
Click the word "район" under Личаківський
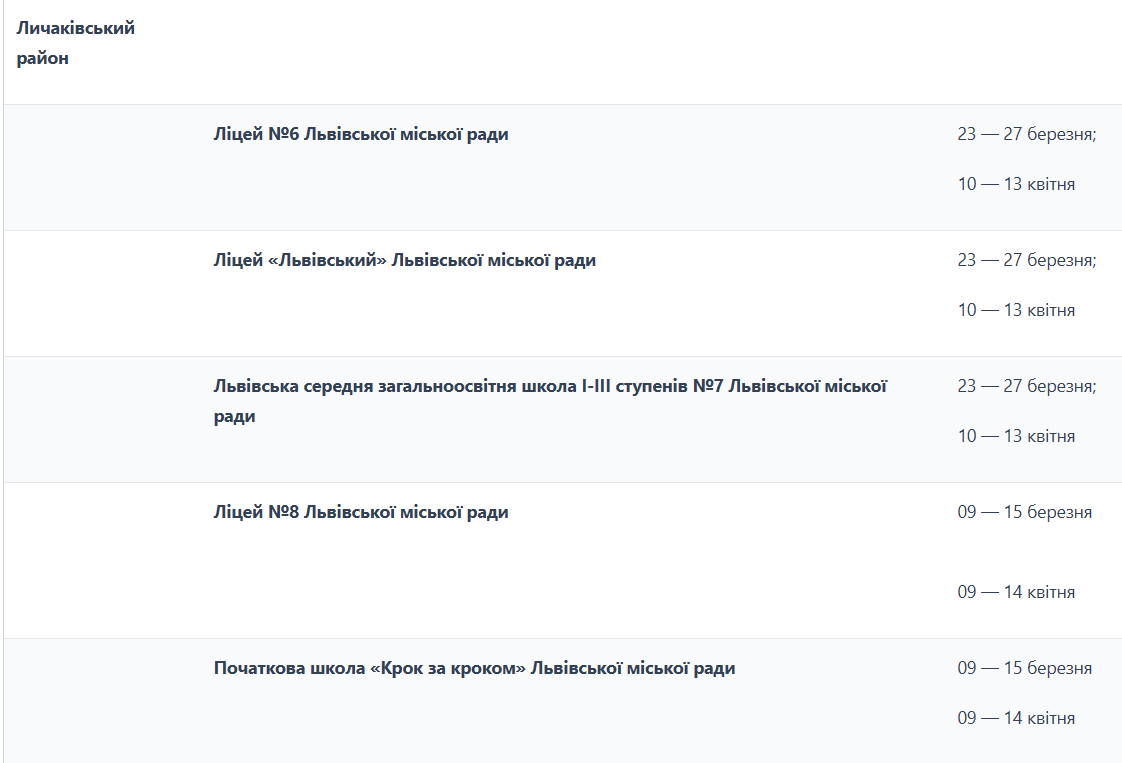click(x=43, y=59)
